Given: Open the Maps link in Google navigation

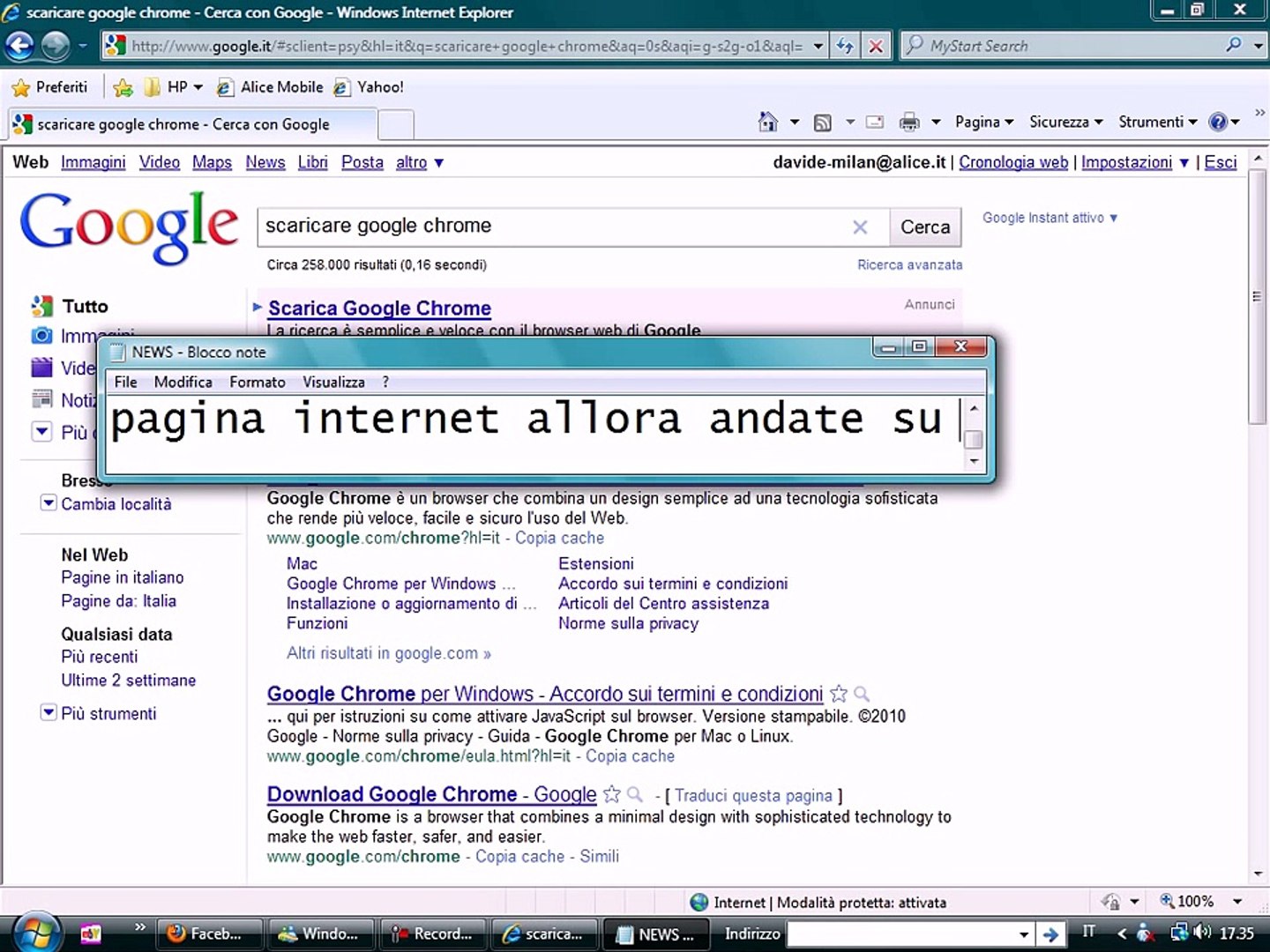Looking at the screenshot, I should point(212,162).
